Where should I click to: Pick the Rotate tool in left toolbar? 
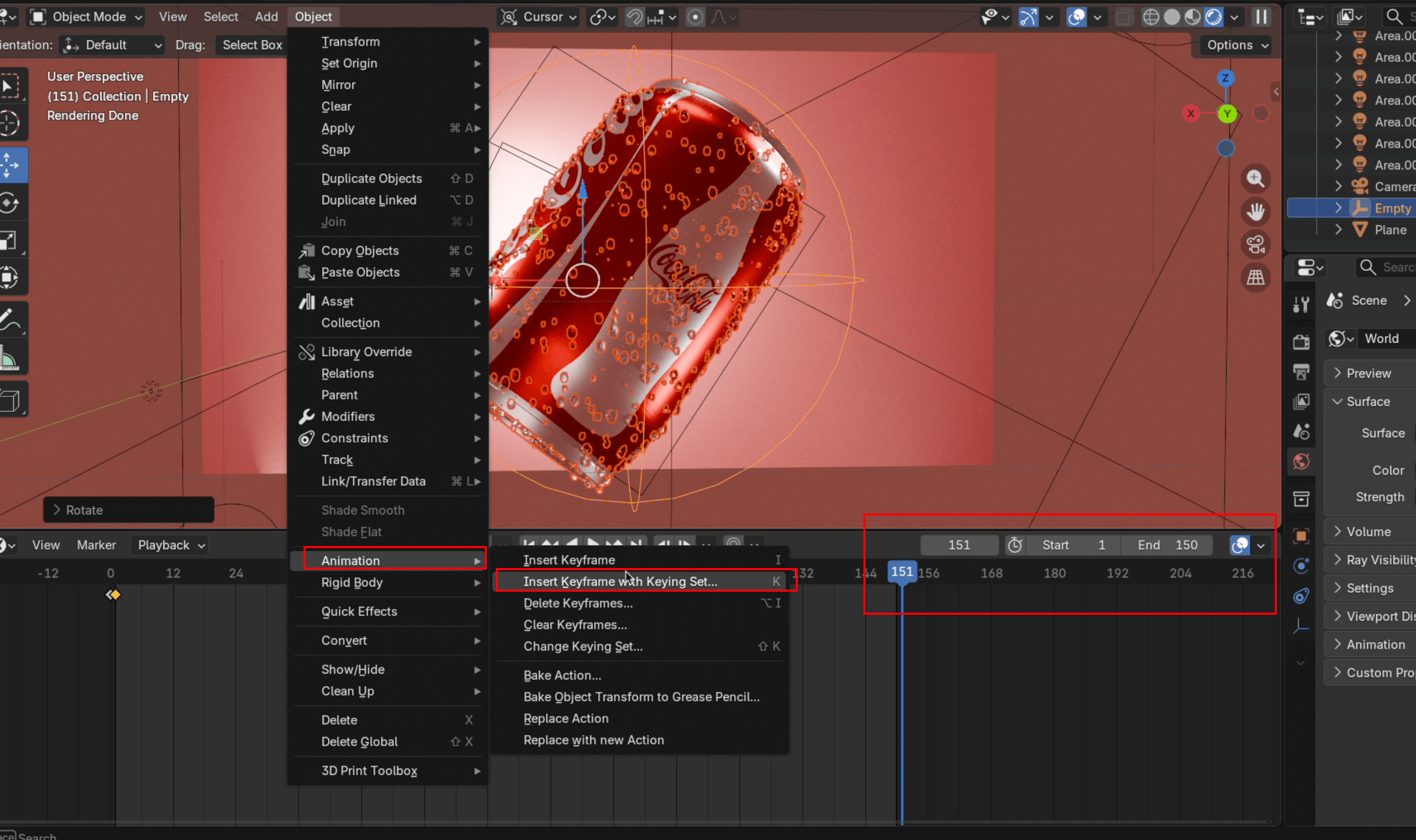[x=10, y=203]
